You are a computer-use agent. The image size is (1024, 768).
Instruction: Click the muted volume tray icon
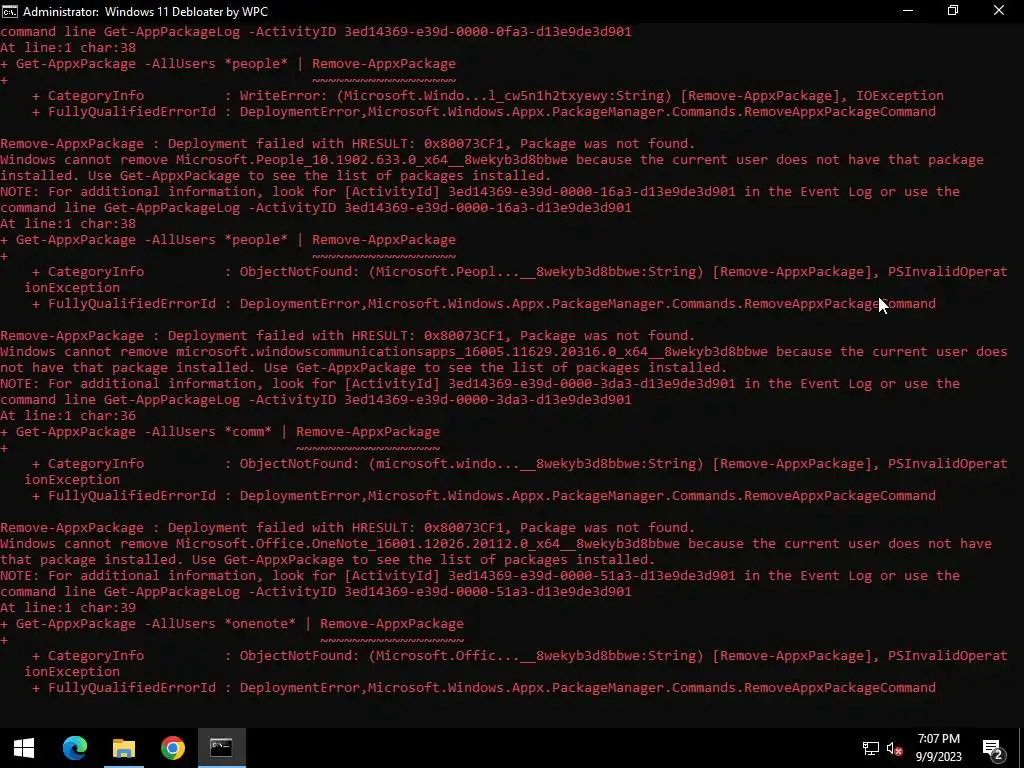point(895,748)
